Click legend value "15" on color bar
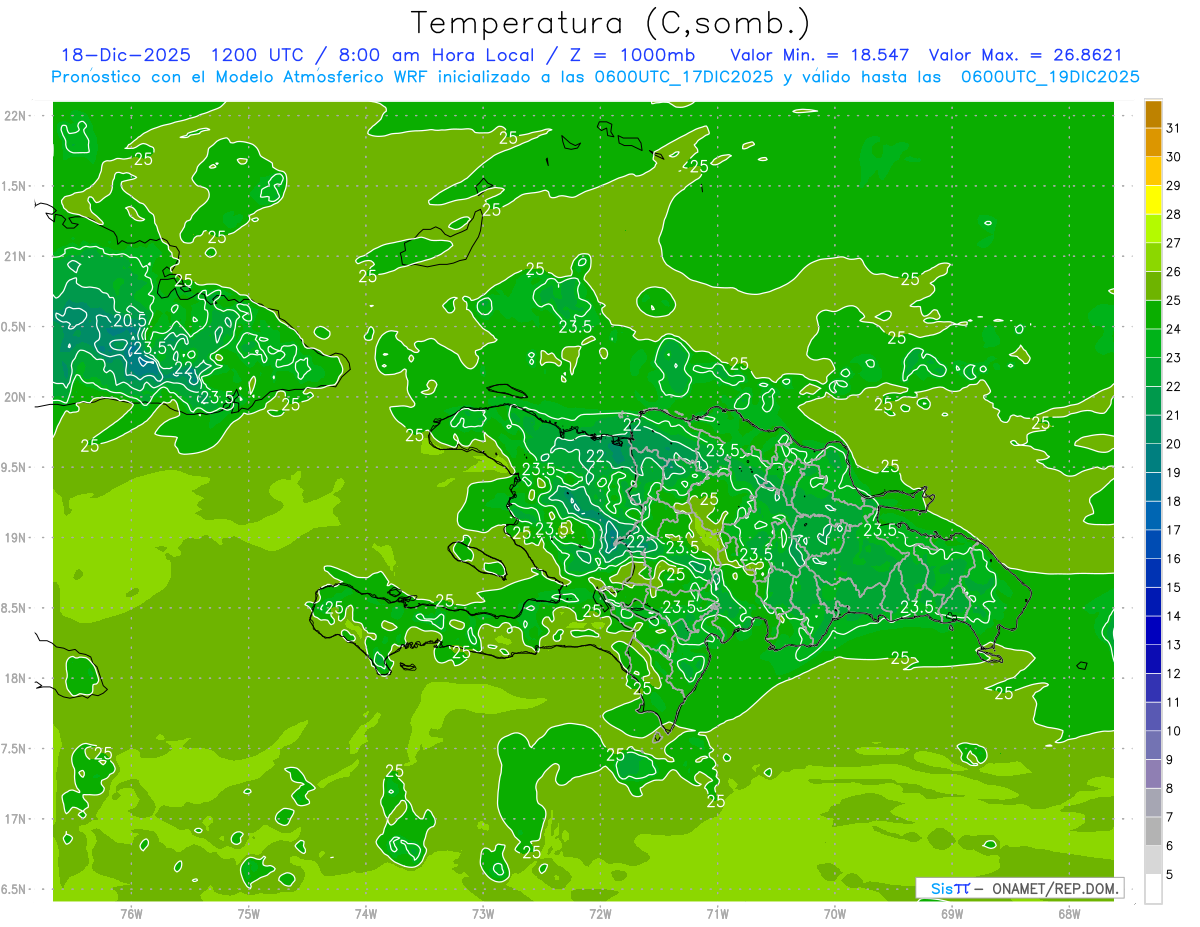1200x927 pixels. click(1174, 587)
